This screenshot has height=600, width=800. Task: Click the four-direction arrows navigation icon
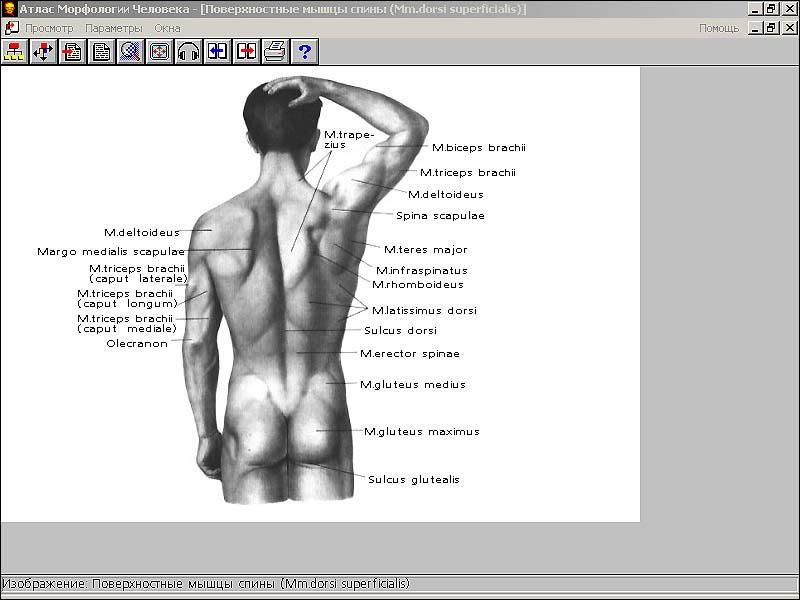(x=43, y=51)
